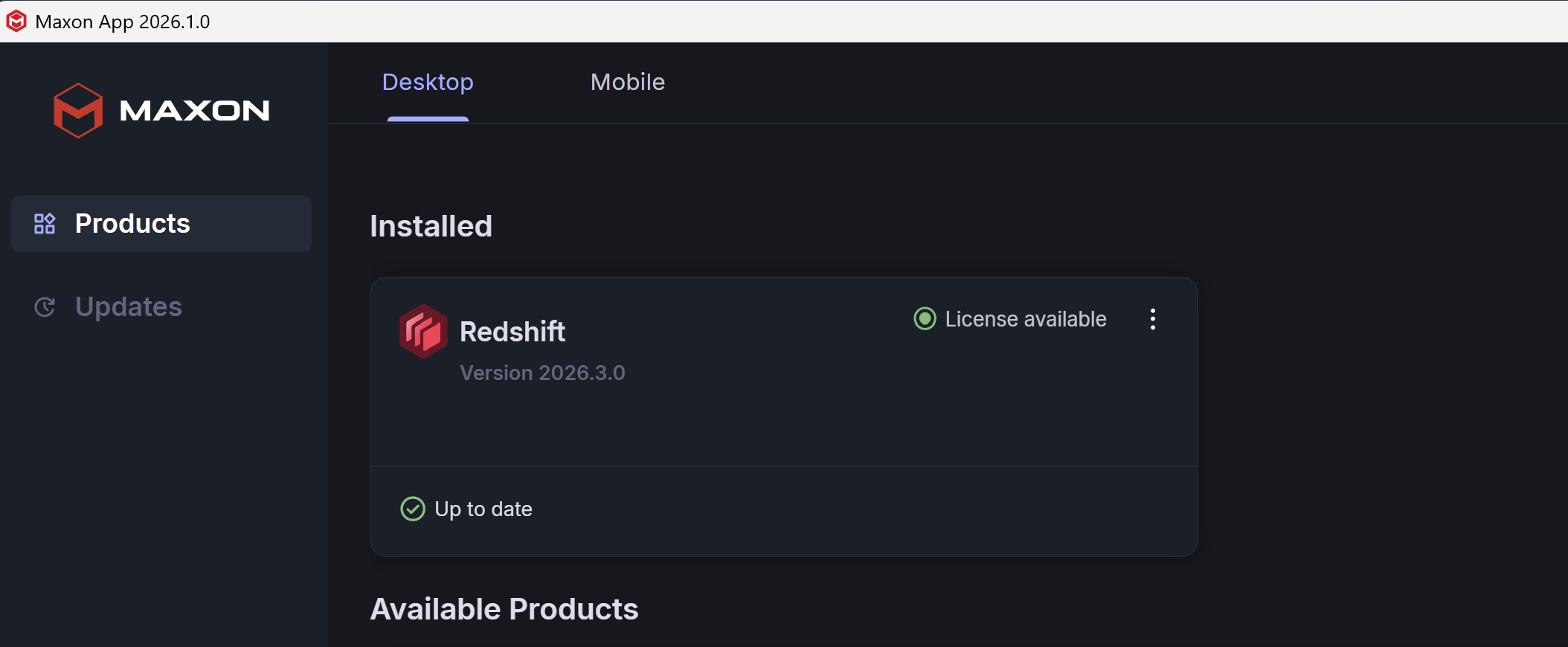Click the Version 2026.3.0 text
This screenshot has width=1568, height=647.
(542, 373)
